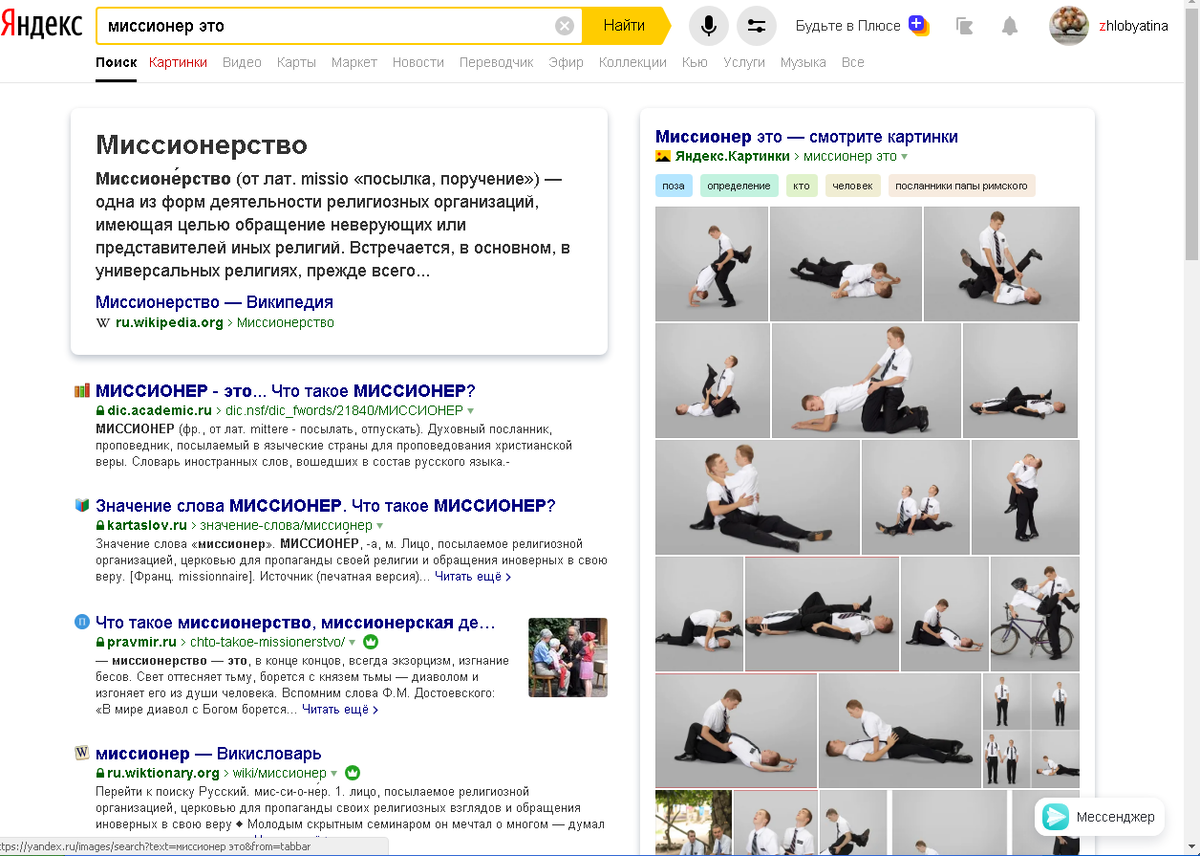Expand the dropdown arrow next to dic.academic.ru
Screen dimensions: 1200x856
(471, 410)
